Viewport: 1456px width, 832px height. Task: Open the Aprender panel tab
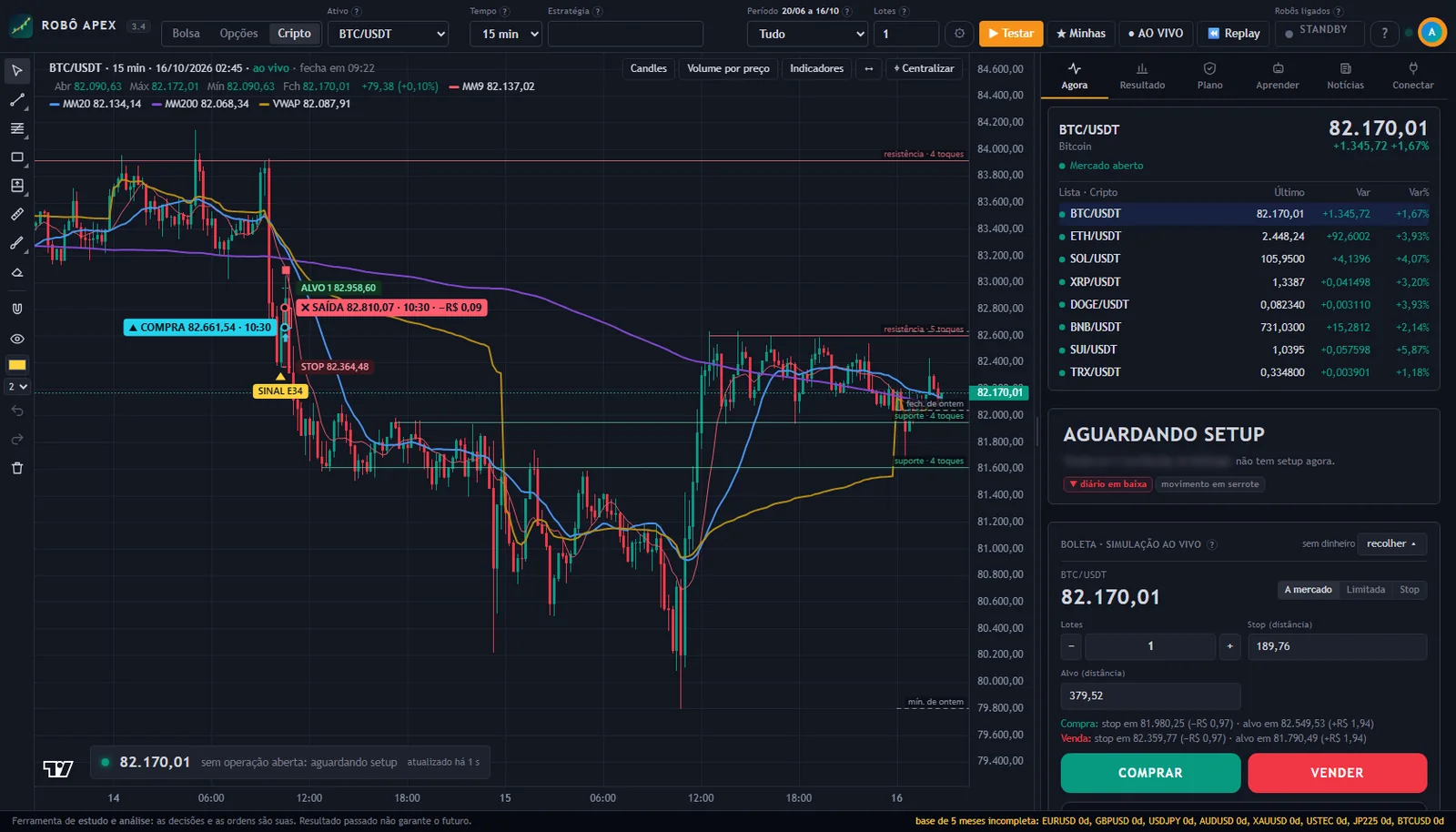click(x=1278, y=76)
